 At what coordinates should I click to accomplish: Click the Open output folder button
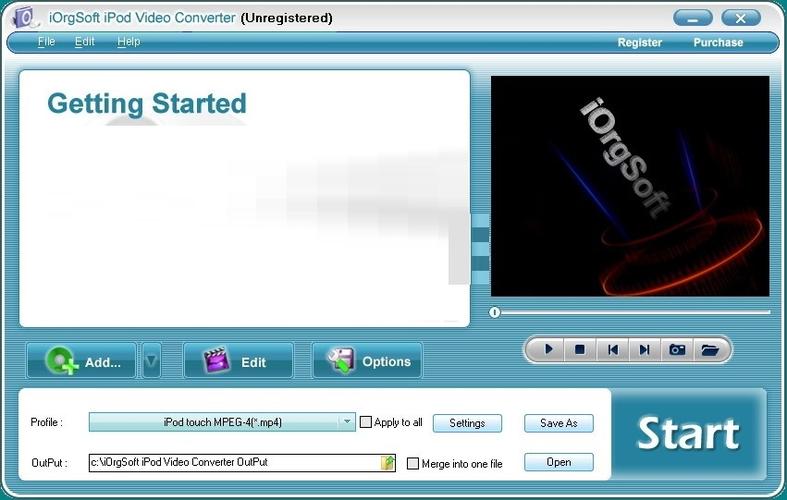click(x=559, y=462)
